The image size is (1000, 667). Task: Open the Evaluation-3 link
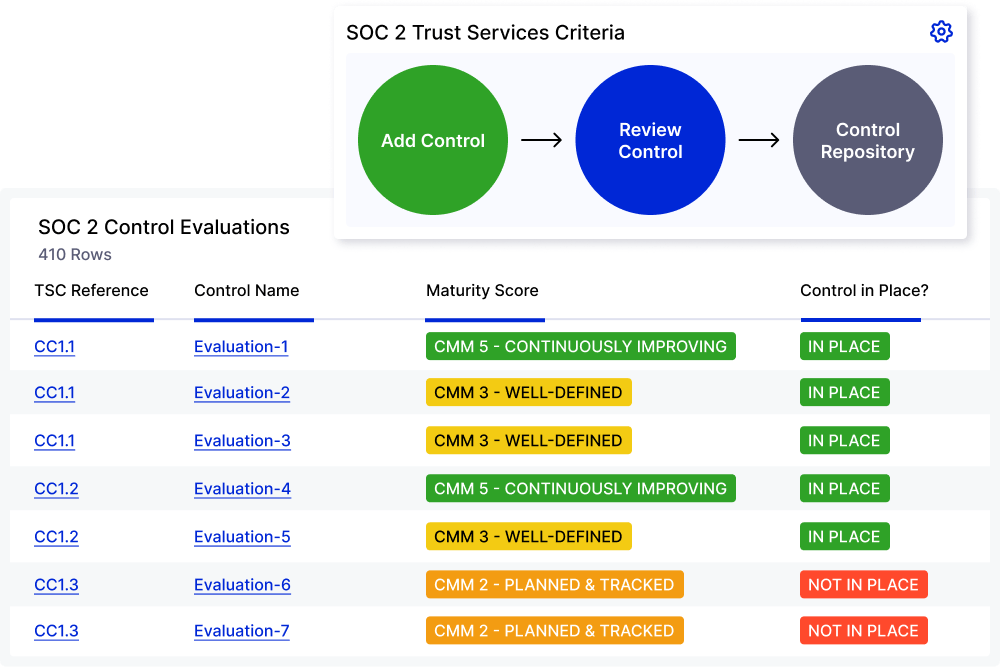pos(242,441)
